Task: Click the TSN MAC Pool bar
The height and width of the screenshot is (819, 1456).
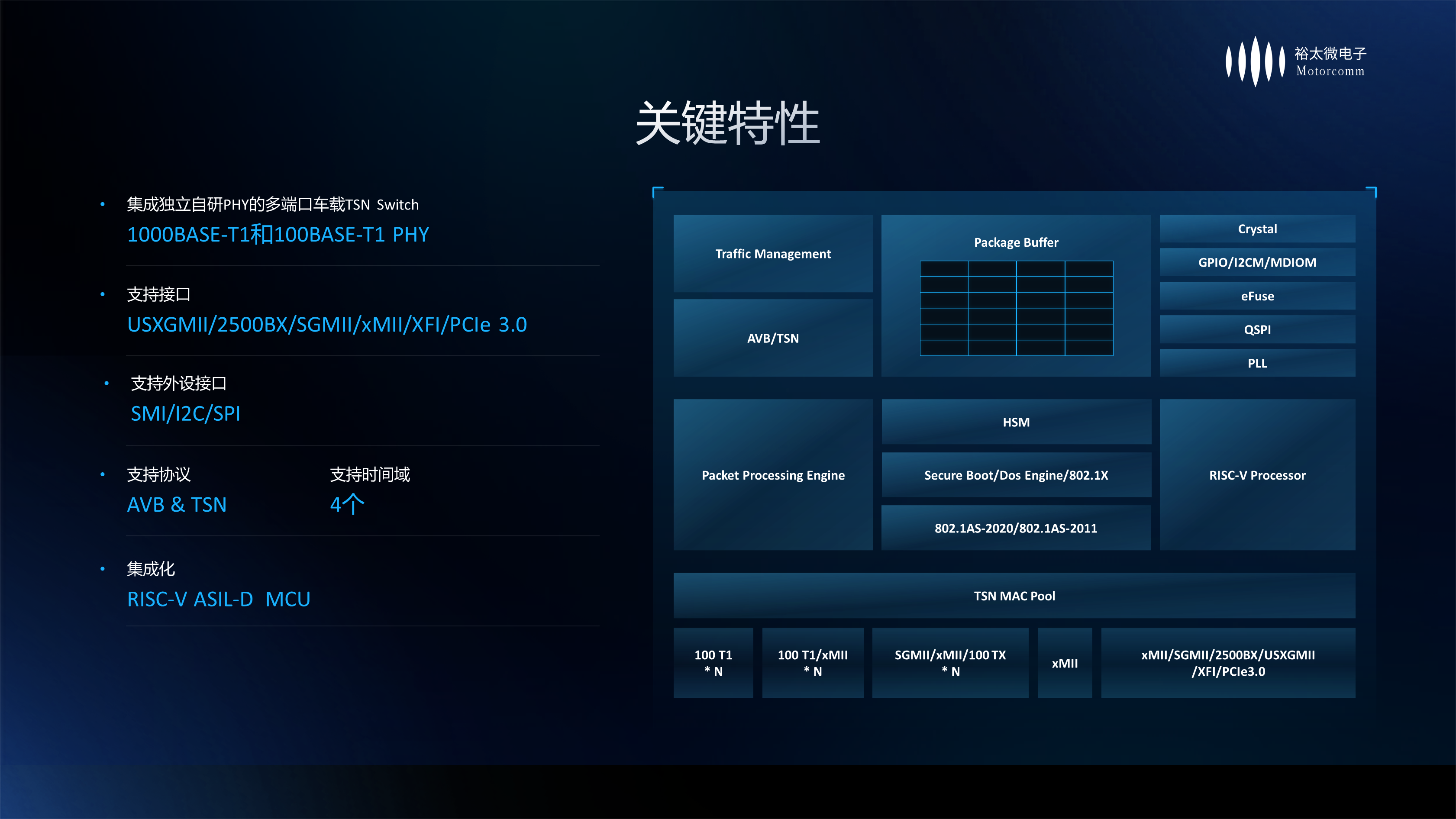Action: click(x=1014, y=596)
